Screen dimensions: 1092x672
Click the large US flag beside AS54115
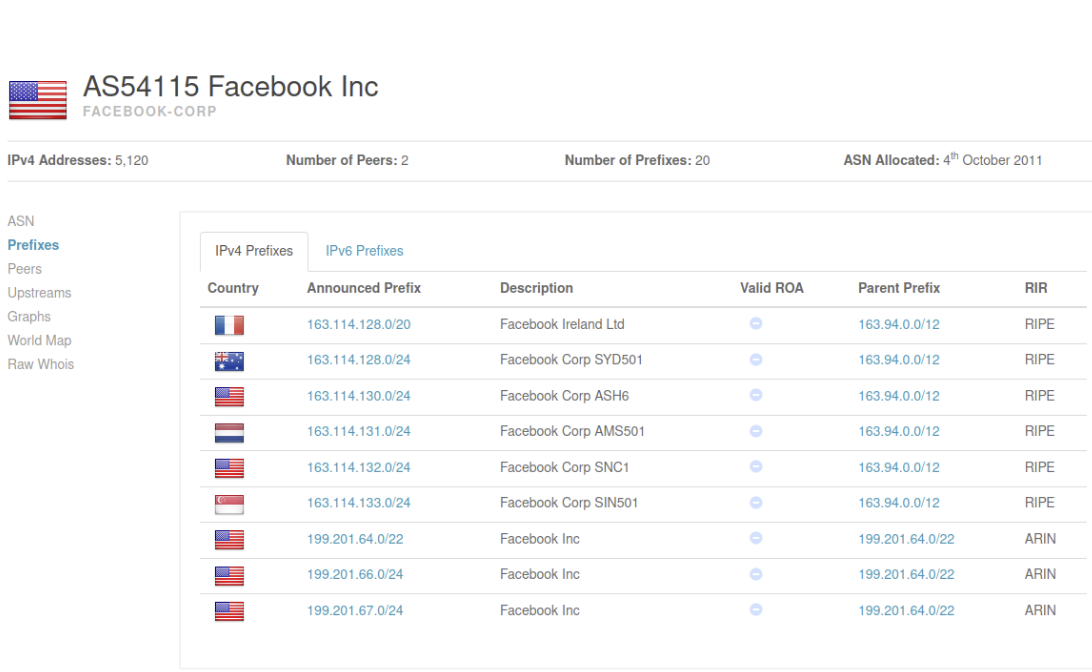(x=38, y=100)
